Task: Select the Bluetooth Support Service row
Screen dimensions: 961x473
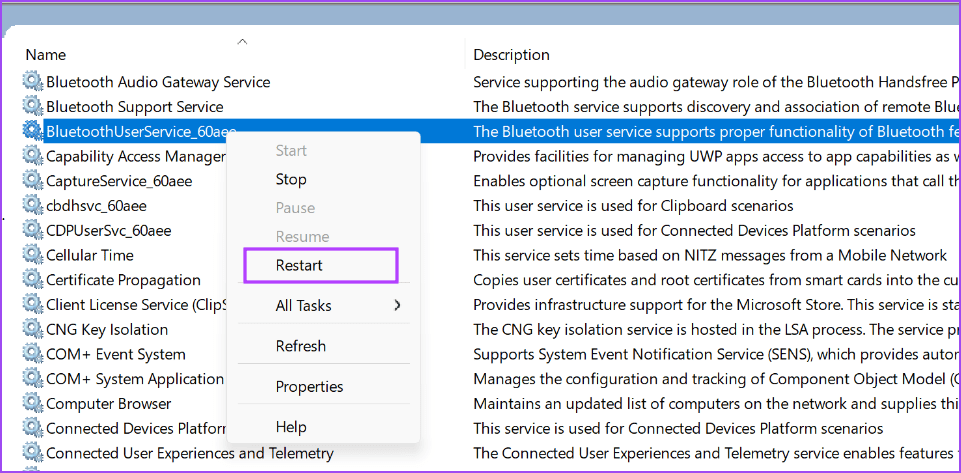Action: coord(135,107)
